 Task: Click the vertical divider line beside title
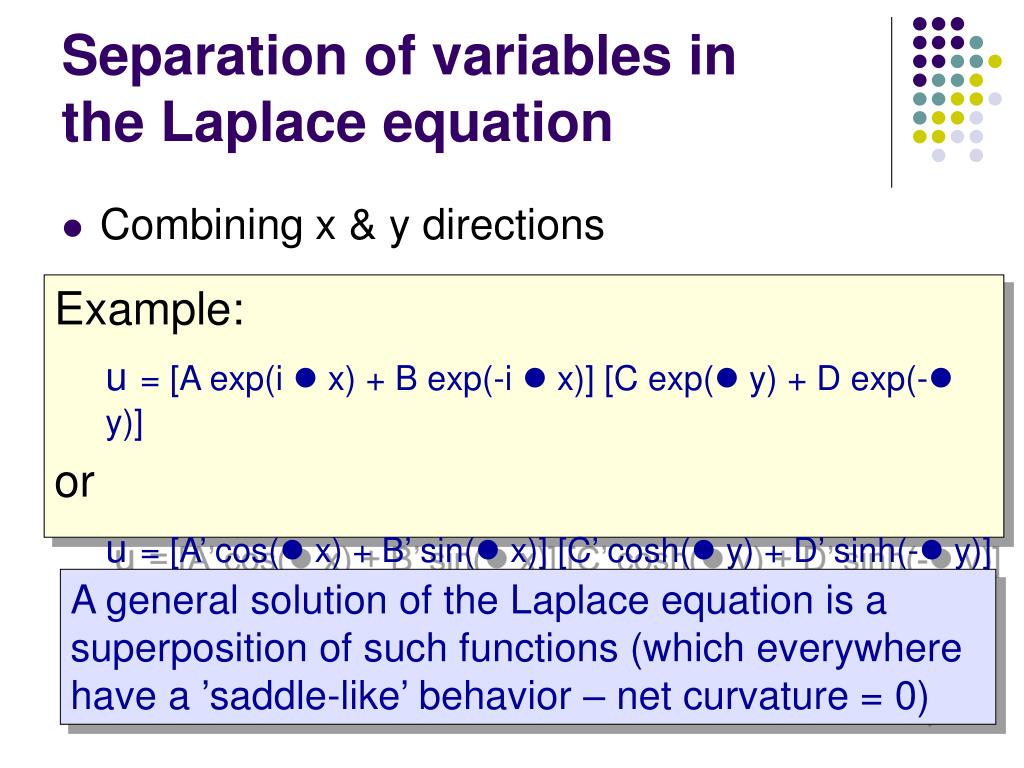(x=891, y=103)
